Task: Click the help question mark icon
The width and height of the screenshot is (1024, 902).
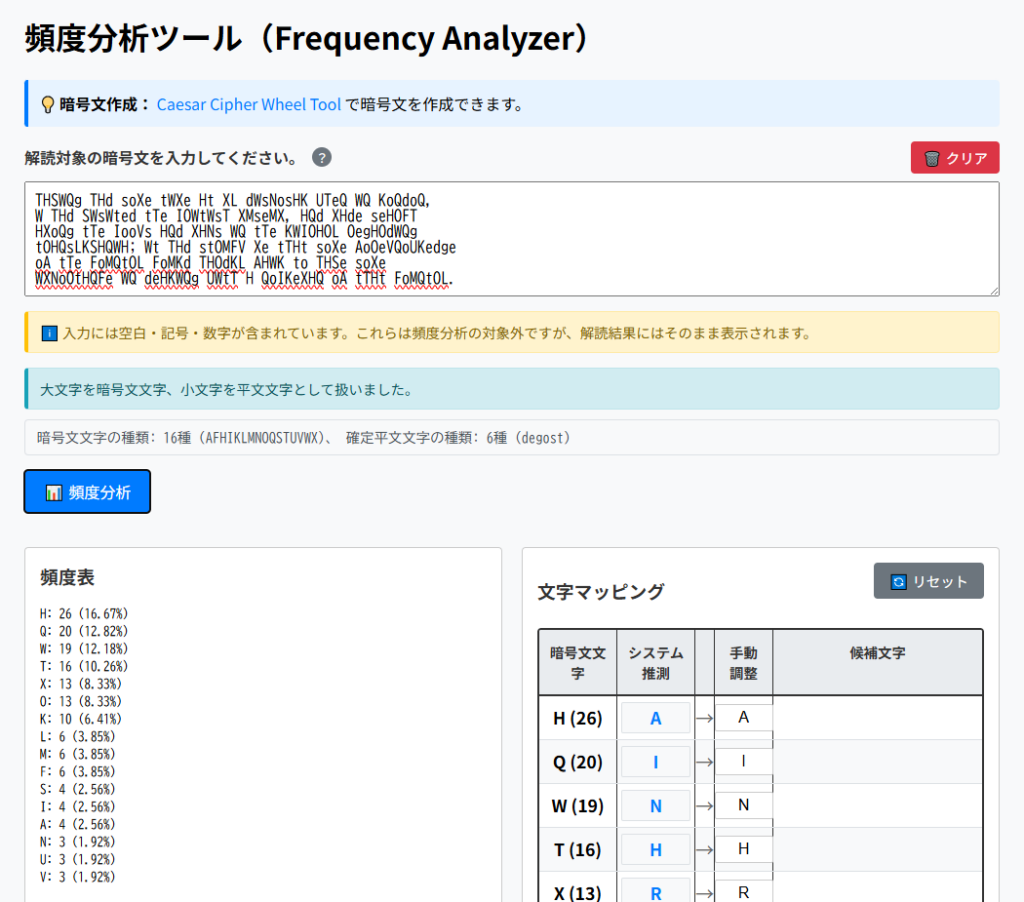Action: pyautogui.click(x=321, y=158)
